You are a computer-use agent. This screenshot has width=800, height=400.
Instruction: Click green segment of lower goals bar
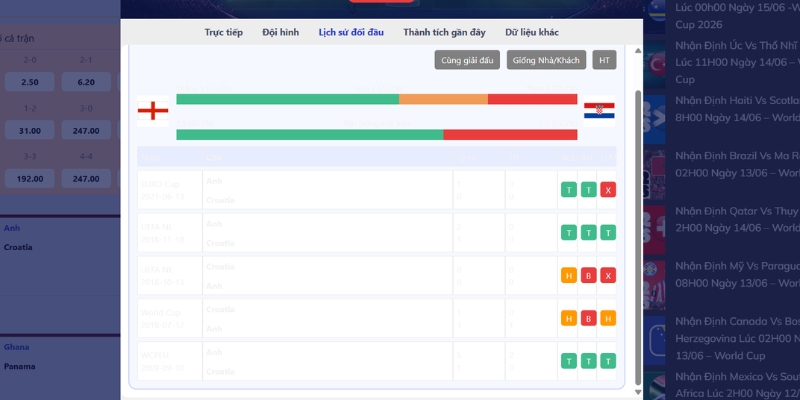(x=310, y=135)
